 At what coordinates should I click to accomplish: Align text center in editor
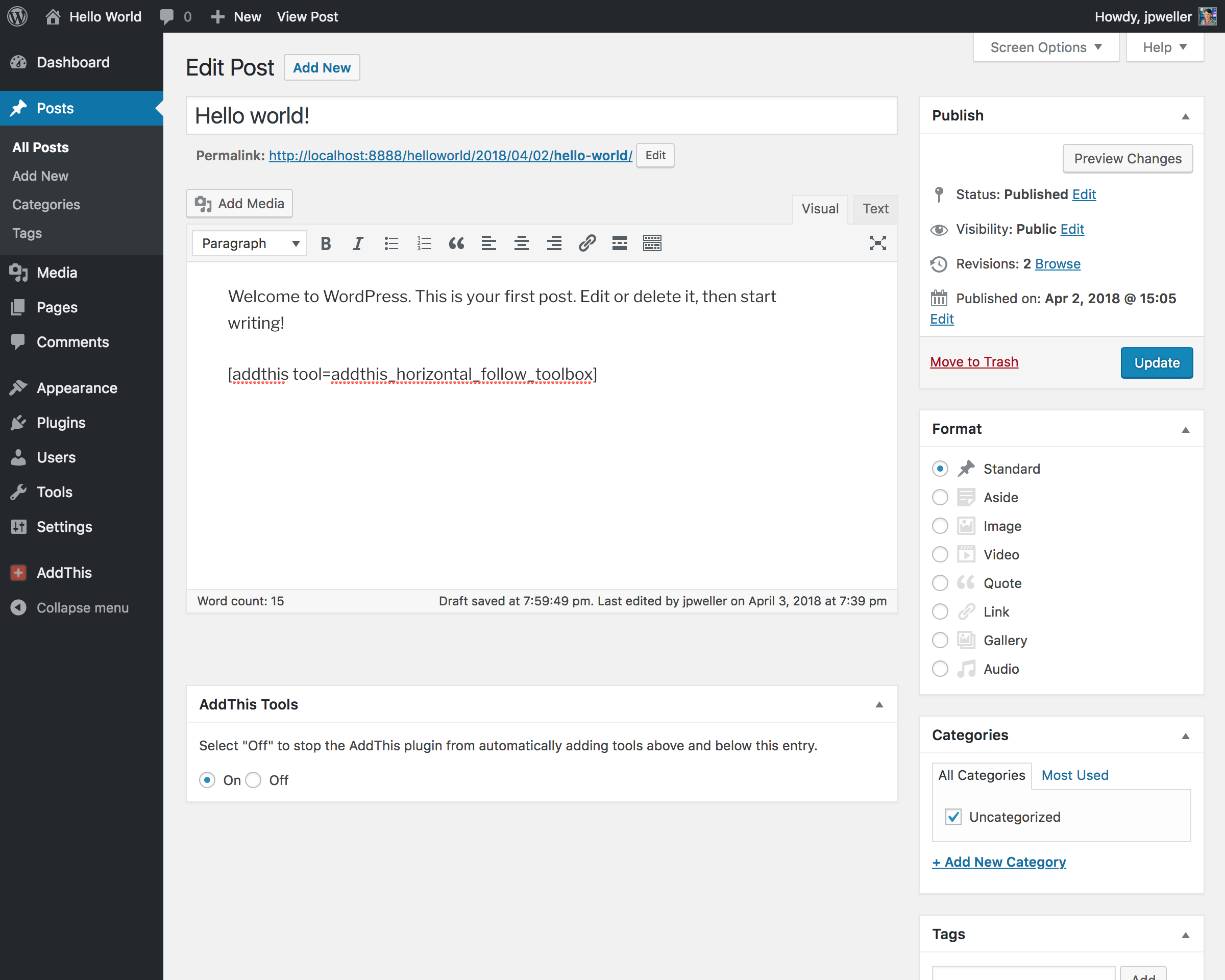521,243
